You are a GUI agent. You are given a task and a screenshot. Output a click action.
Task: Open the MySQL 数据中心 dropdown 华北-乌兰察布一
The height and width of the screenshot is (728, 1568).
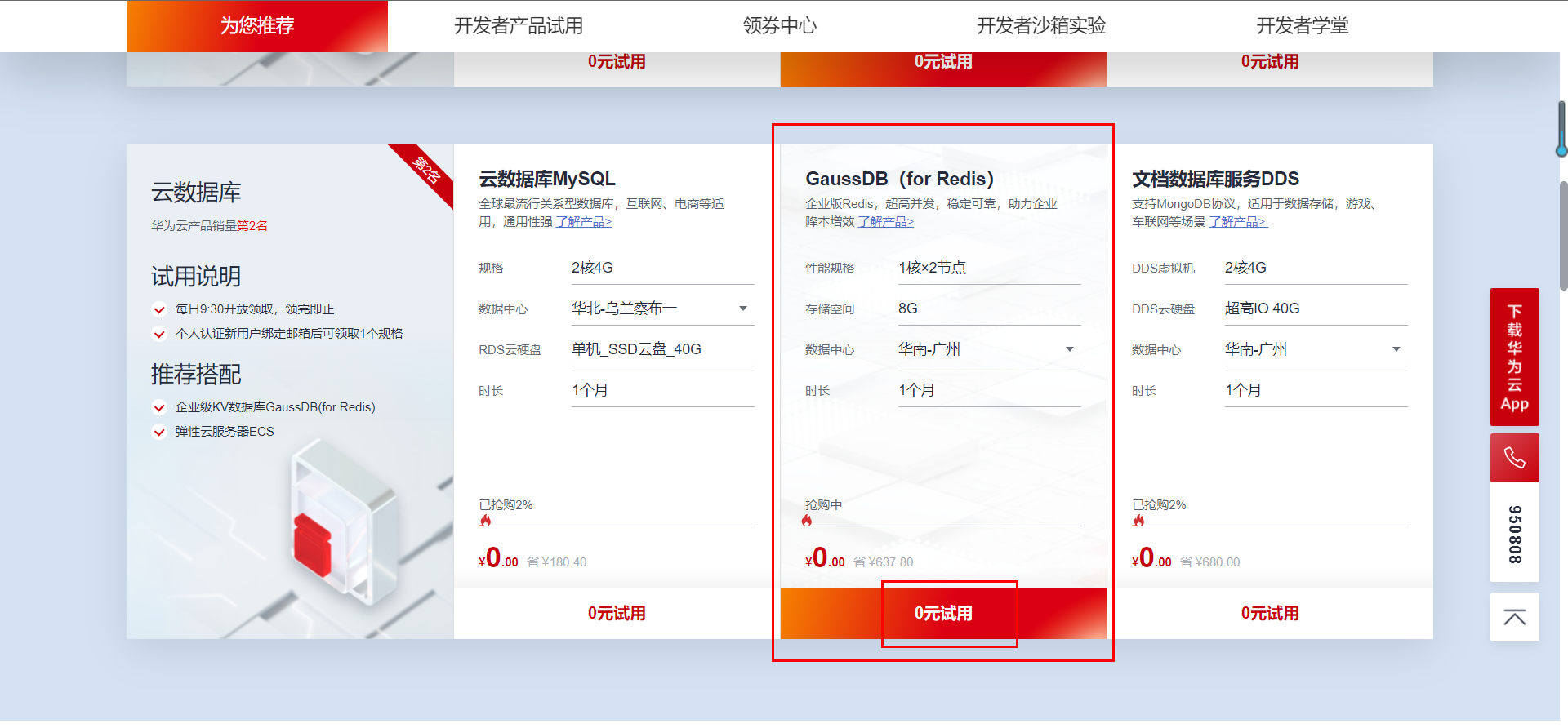coord(661,309)
